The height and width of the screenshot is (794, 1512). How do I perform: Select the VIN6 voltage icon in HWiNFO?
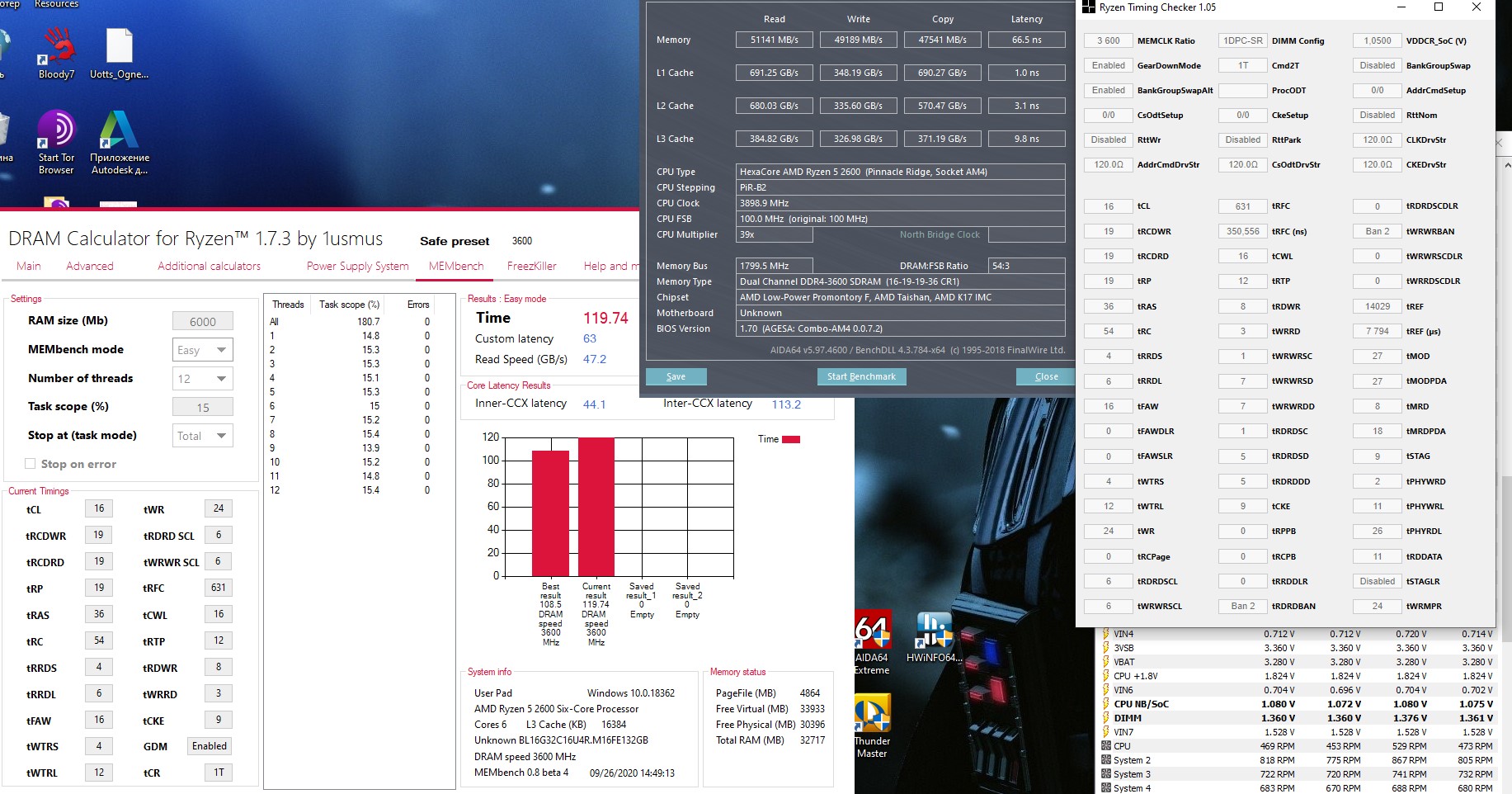tap(1105, 690)
